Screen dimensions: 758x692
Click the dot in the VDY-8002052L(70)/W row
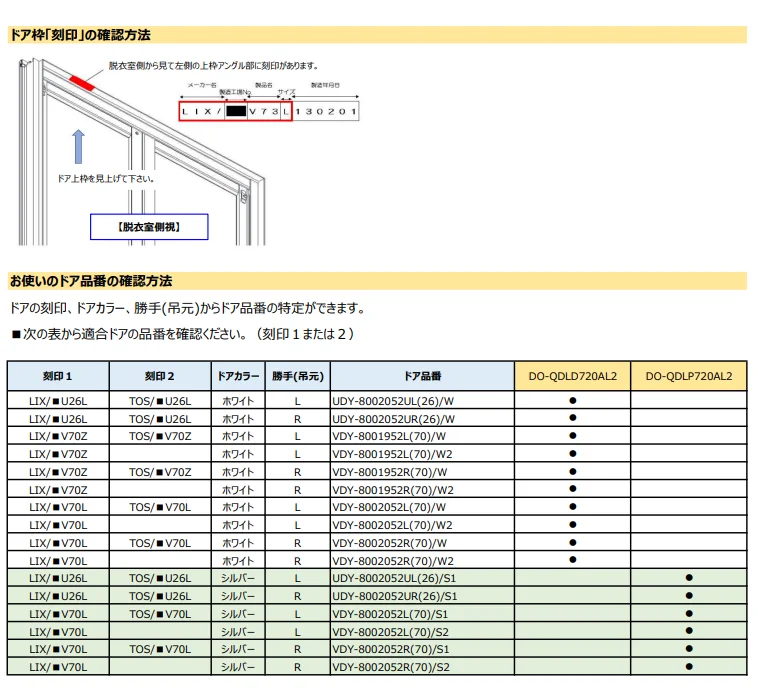point(572,506)
